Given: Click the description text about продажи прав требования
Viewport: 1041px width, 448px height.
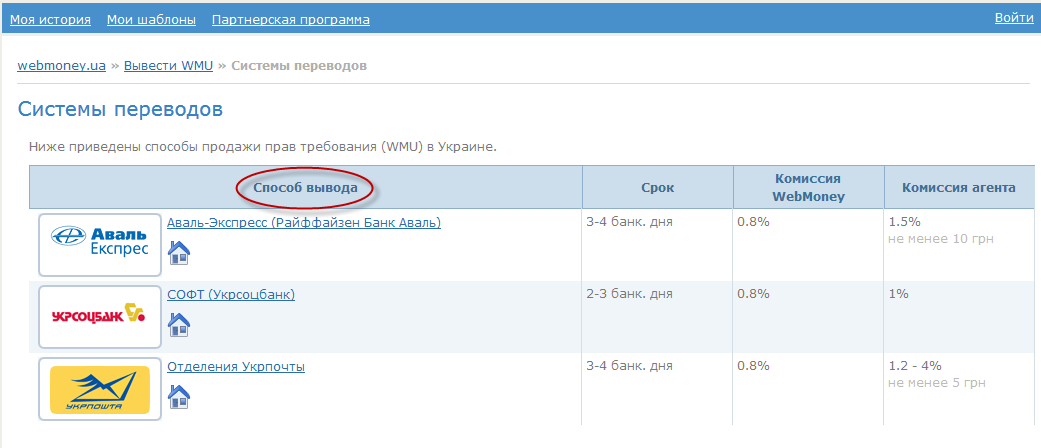Looking at the screenshot, I should pyautogui.click(x=263, y=147).
